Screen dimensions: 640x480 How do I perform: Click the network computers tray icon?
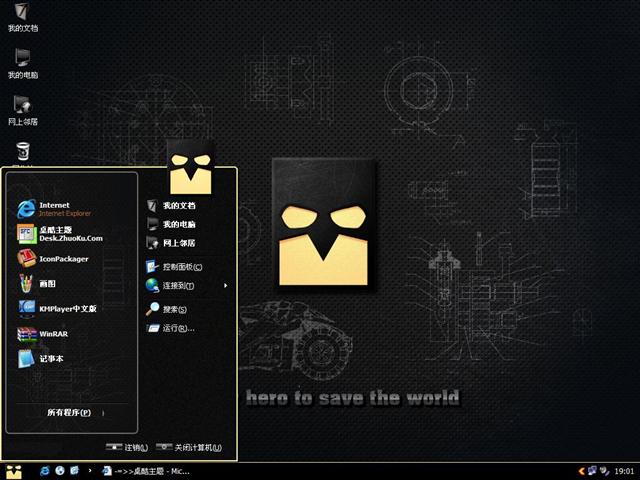(x=592, y=471)
